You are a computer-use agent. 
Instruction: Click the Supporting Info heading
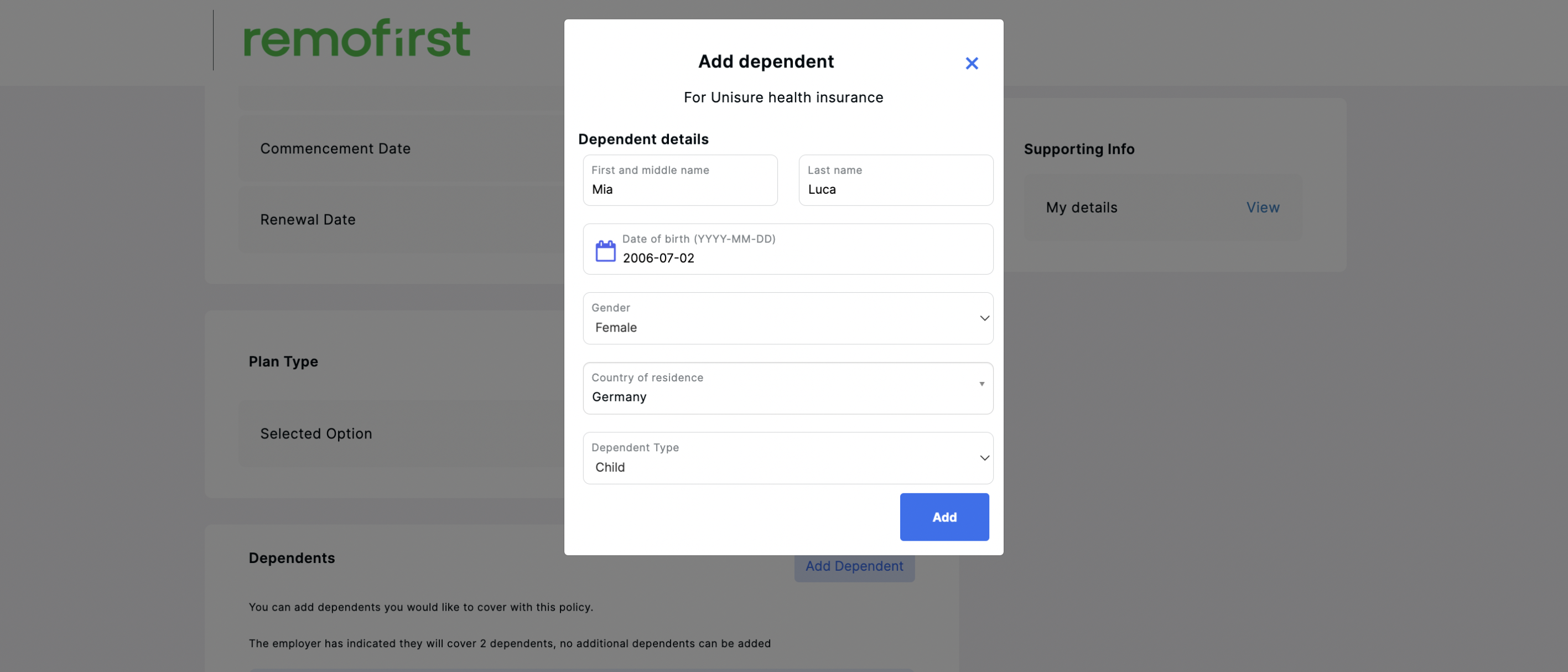[x=1078, y=149]
